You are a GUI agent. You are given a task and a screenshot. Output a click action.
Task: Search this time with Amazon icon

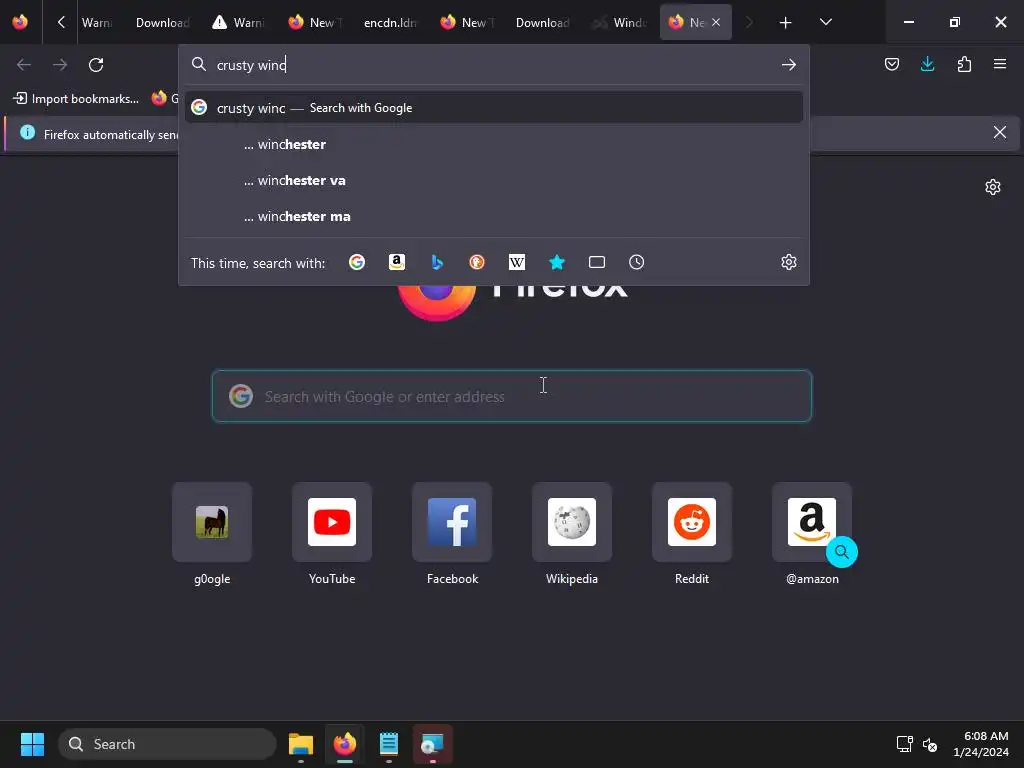point(396,263)
